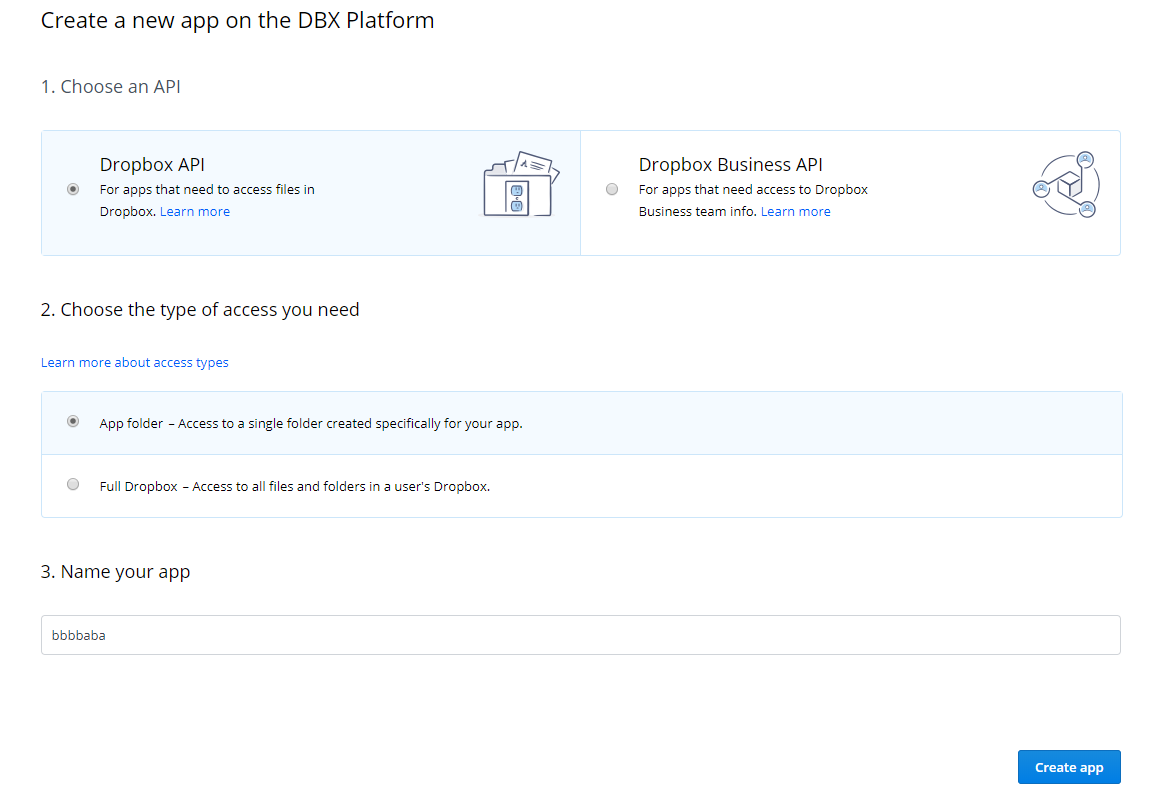Click the App folder option description text
The height and width of the screenshot is (795, 1168).
311,423
